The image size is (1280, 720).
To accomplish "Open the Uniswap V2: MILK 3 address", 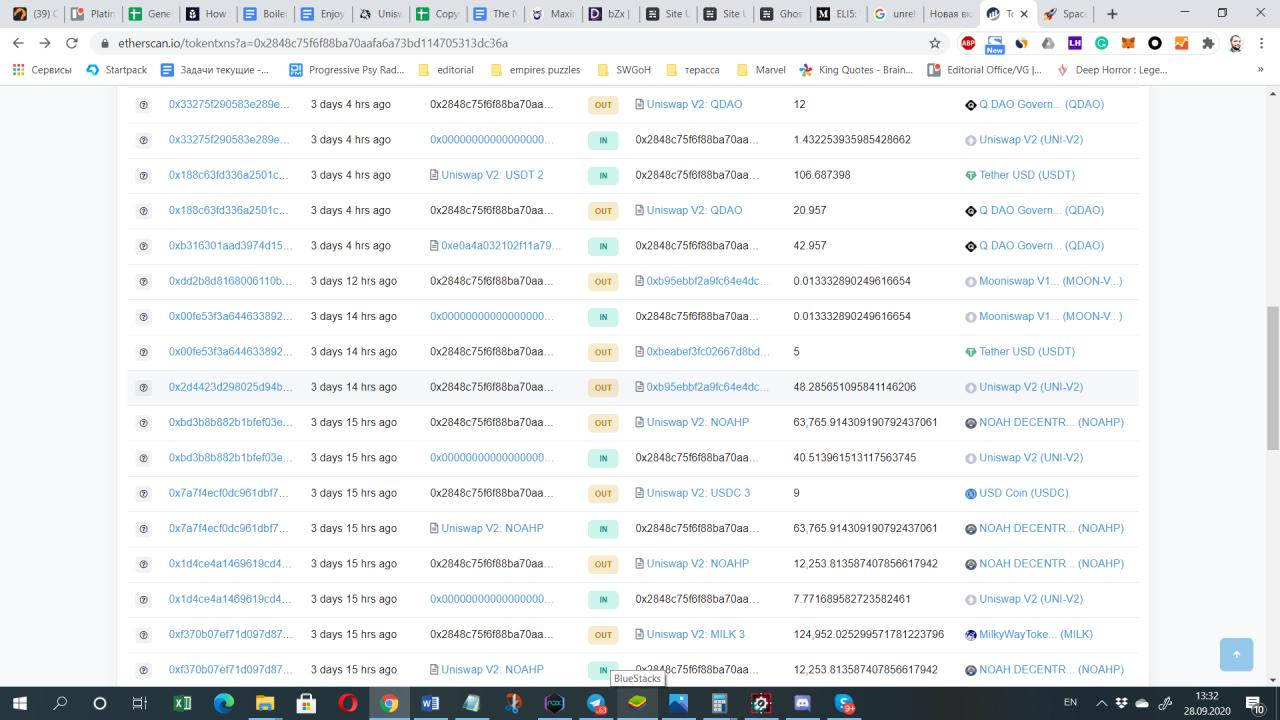I will pyautogui.click(x=696, y=634).
